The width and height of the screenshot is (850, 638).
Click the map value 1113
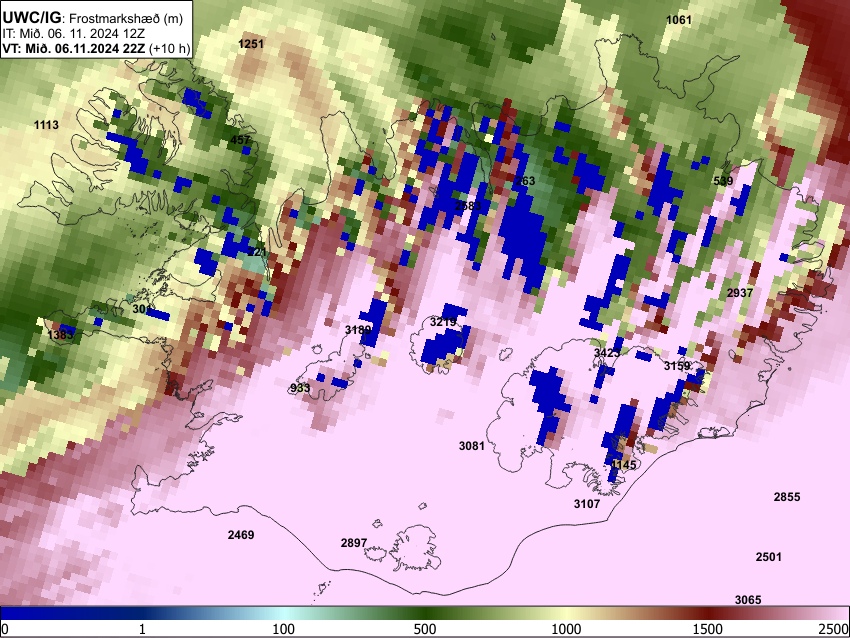46,125
